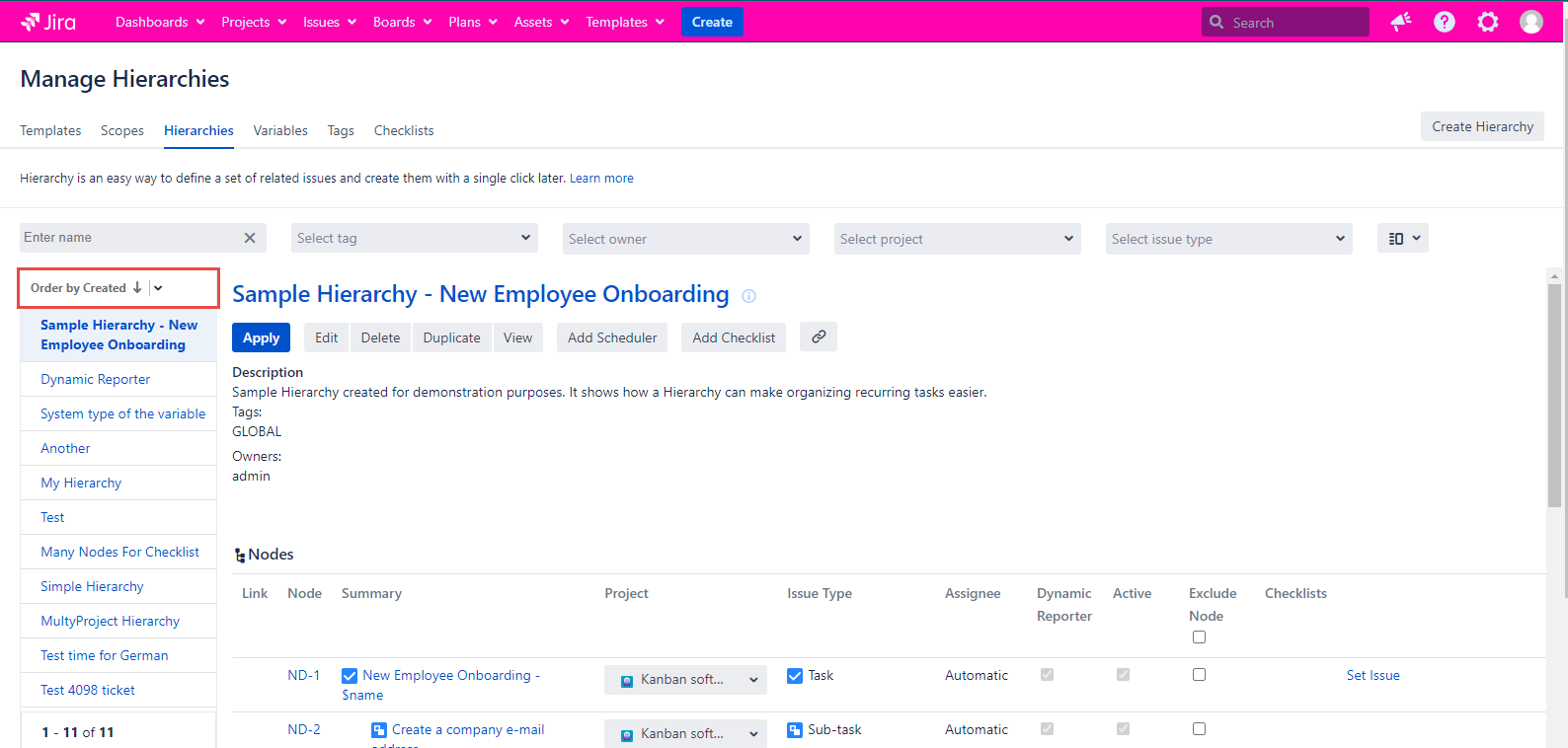Click the Set Issue link
Image resolution: width=1568 pixels, height=748 pixels.
click(x=1372, y=676)
